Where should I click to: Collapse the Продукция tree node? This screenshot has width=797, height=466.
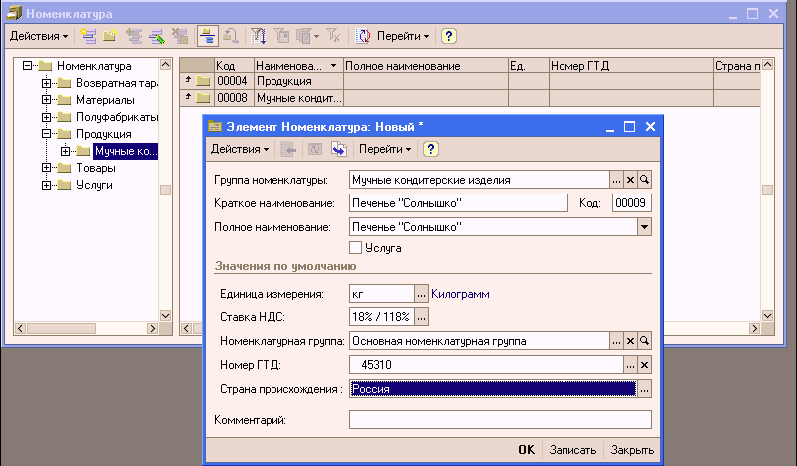point(46,134)
